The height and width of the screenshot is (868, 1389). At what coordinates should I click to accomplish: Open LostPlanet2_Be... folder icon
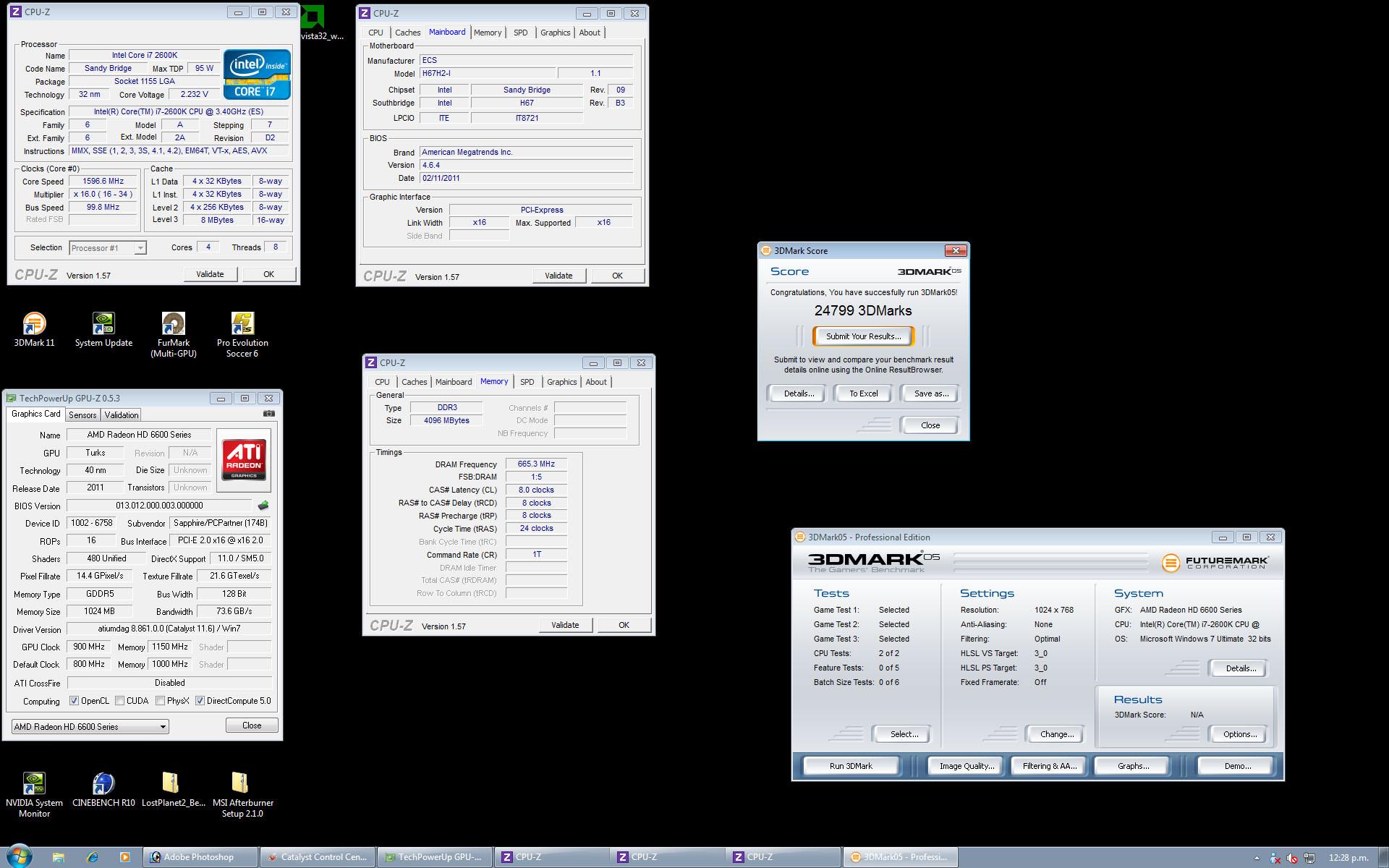pos(173,789)
